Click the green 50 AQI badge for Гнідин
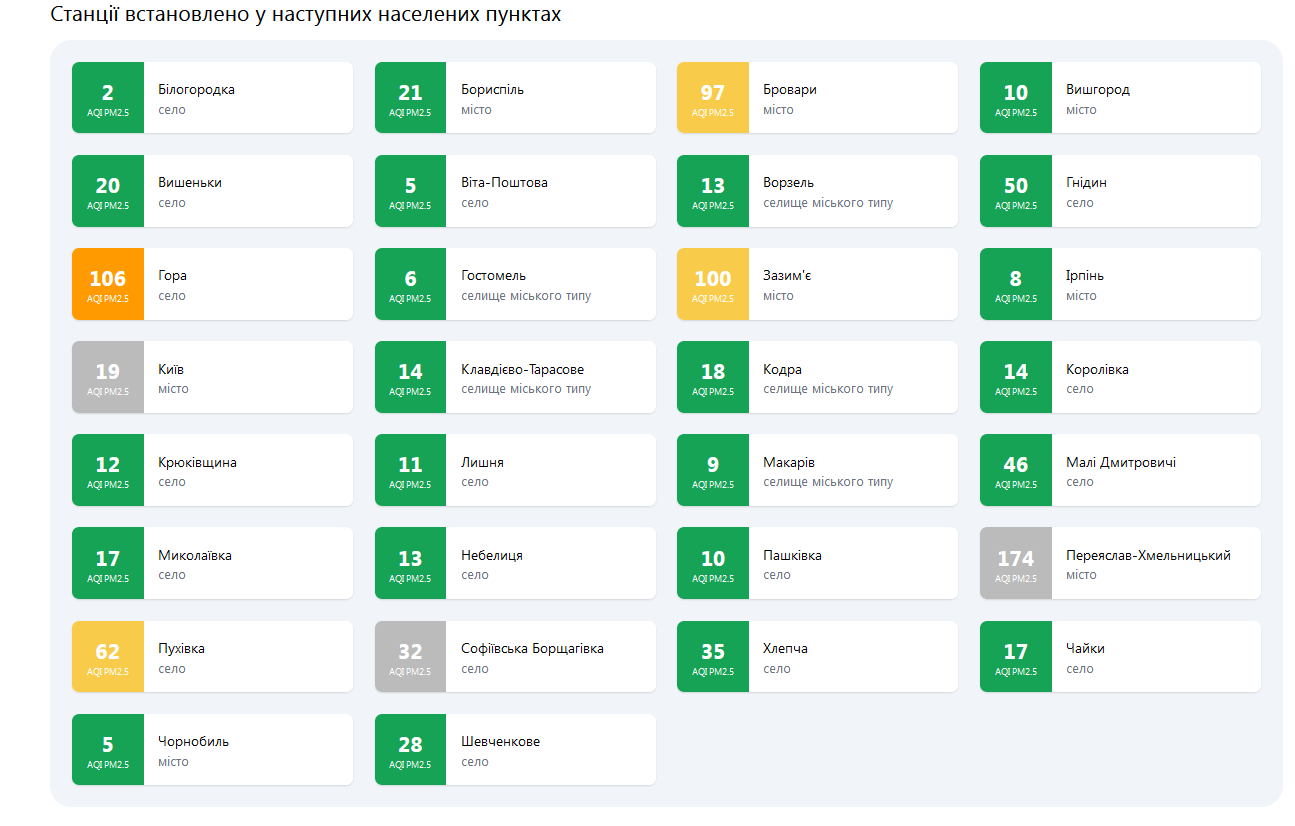 pyautogui.click(x=1015, y=191)
